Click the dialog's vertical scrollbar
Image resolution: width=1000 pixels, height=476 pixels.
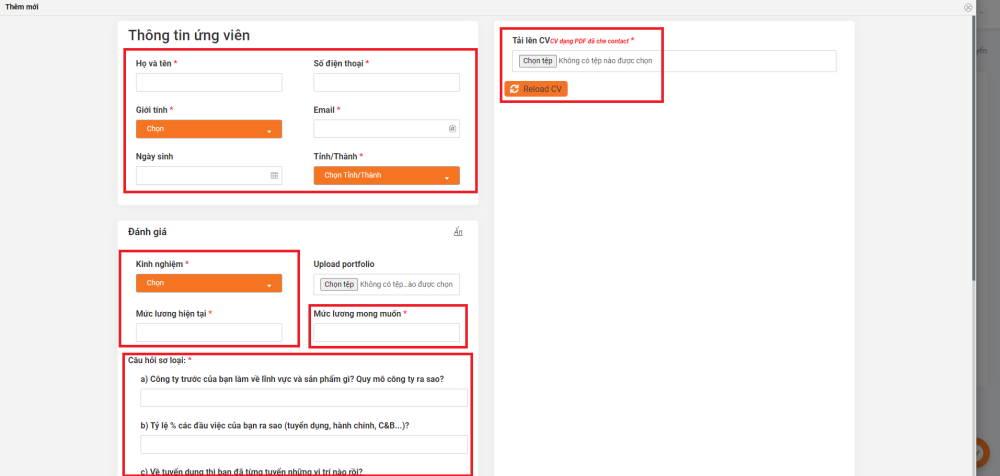coord(975,150)
